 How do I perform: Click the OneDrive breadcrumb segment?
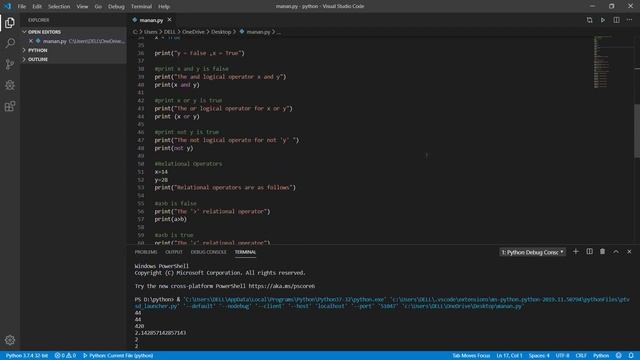click(x=193, y=32)
